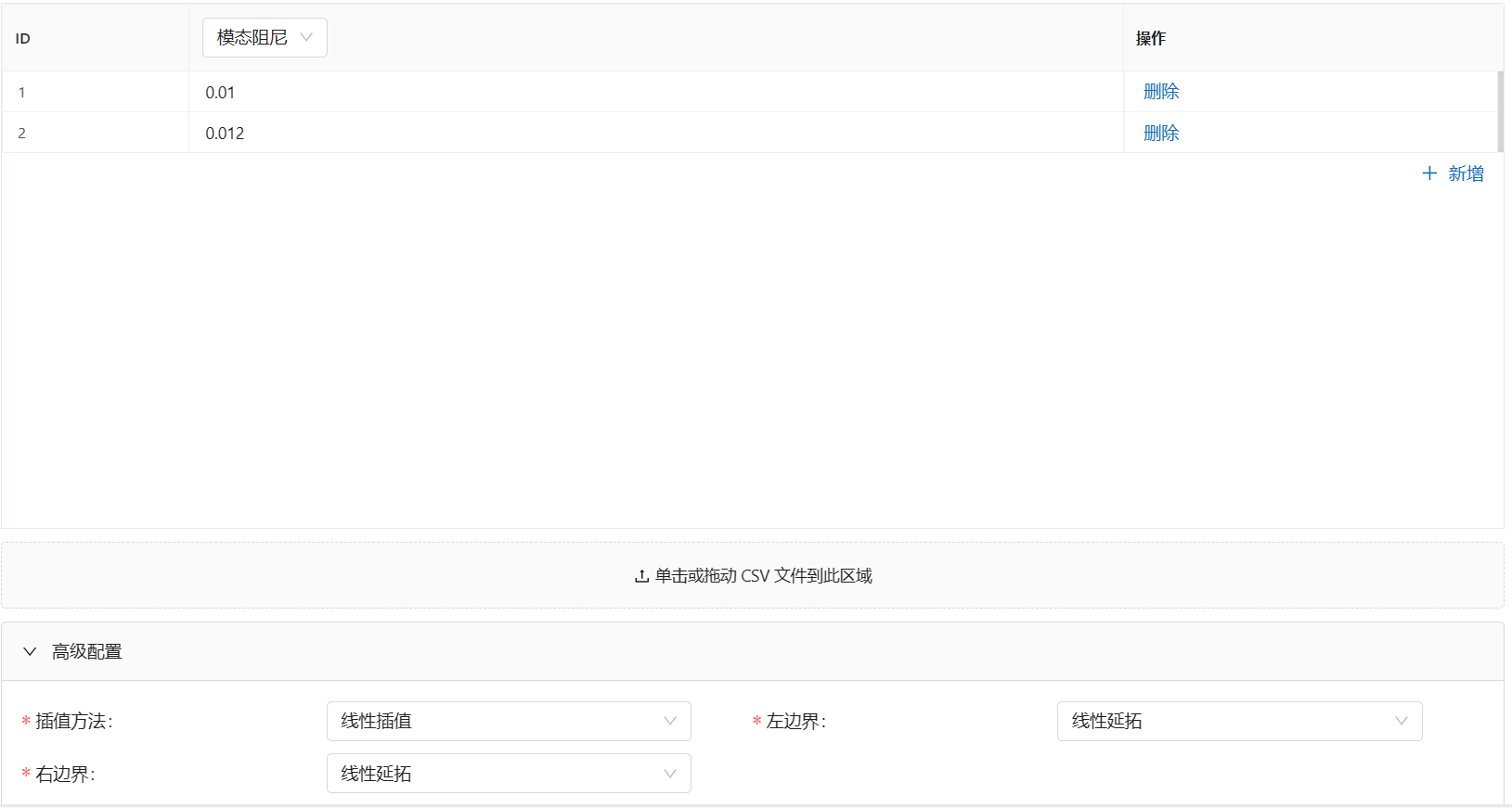Delete row 2 with value 0.012
This screenshot has width=1512, height=808.
[1161, 133]
